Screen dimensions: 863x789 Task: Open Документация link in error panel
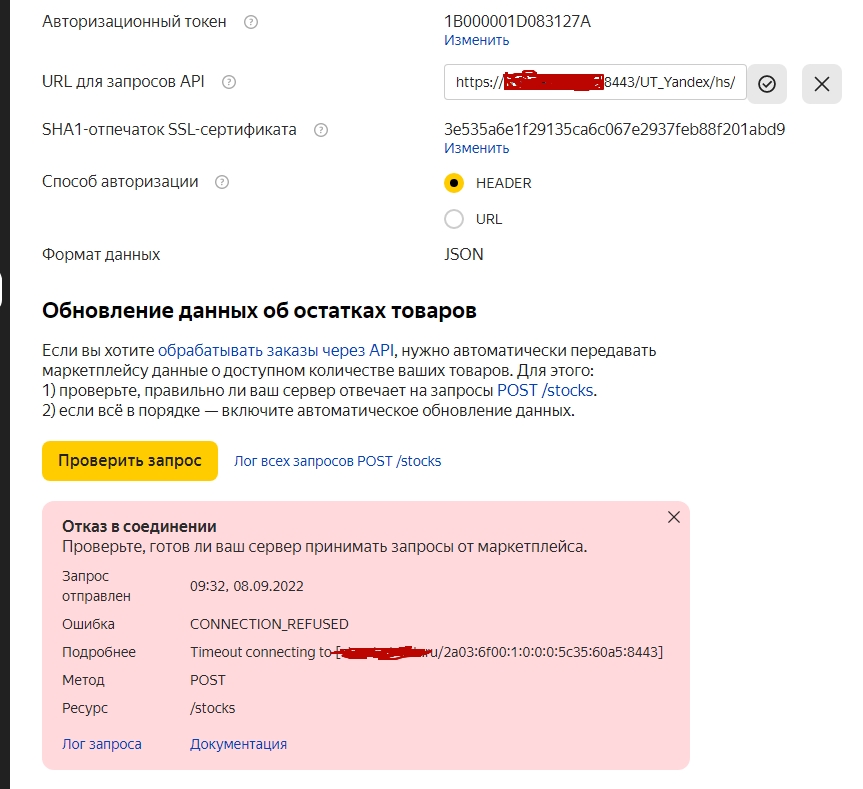(x=238, y=744)
